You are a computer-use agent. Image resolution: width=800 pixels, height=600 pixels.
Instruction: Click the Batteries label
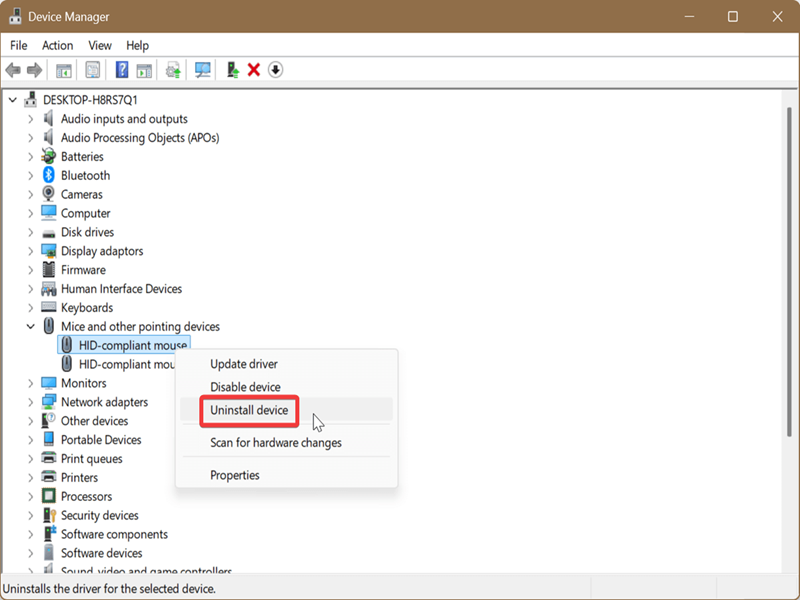[82, 157]
